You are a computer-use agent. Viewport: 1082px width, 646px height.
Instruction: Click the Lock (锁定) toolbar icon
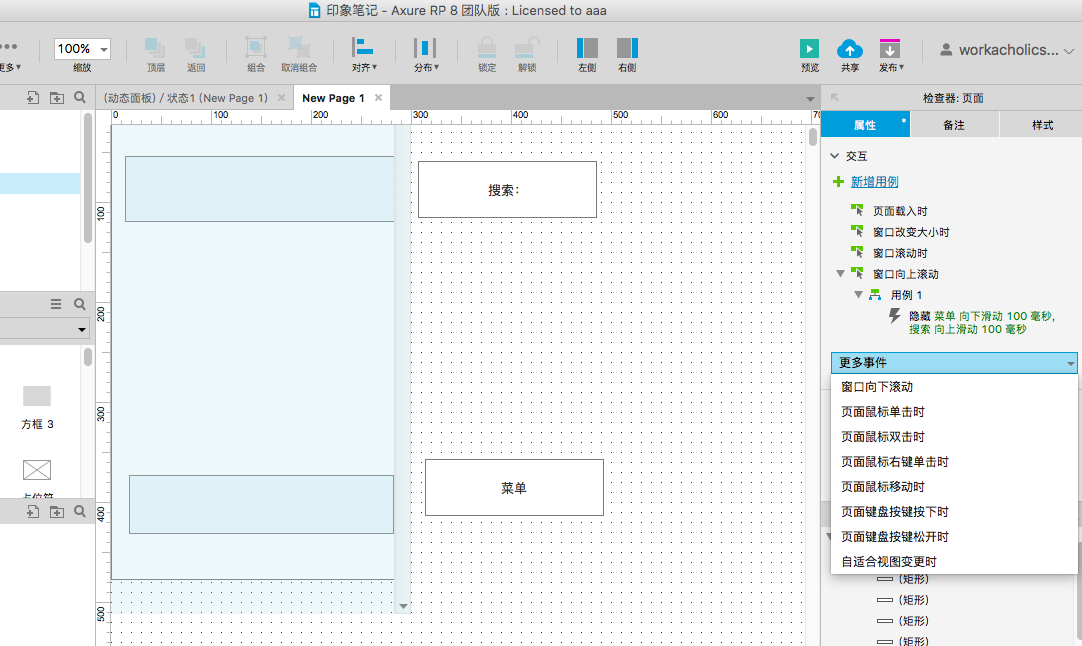pyautogui.click(x=487, y=48)
